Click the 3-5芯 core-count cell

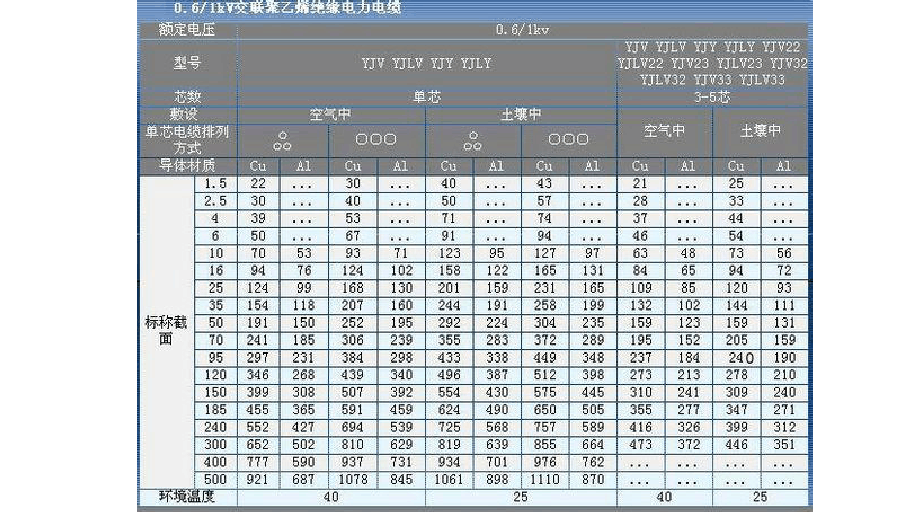[x=712, y=97]
